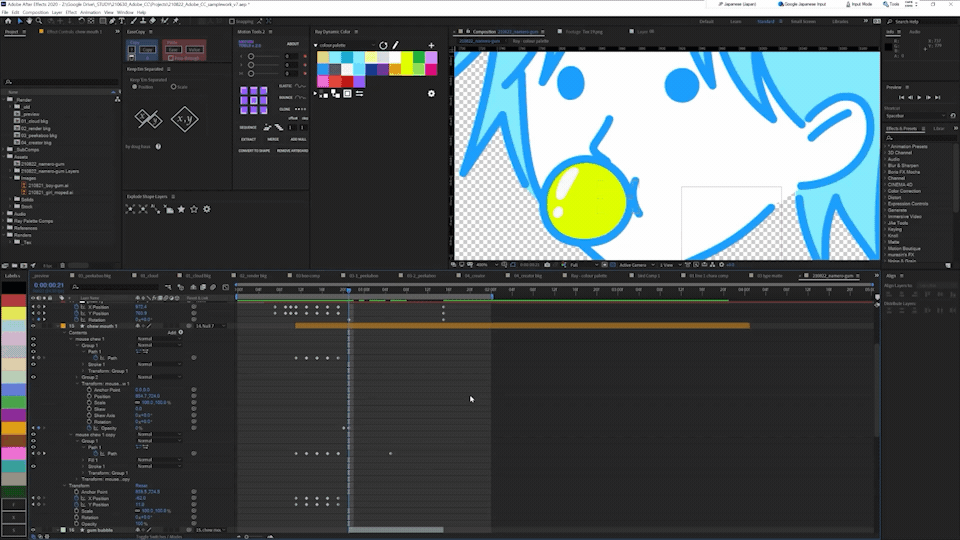Click the CONVERT TO SHAPE button

tap(254, 151)
